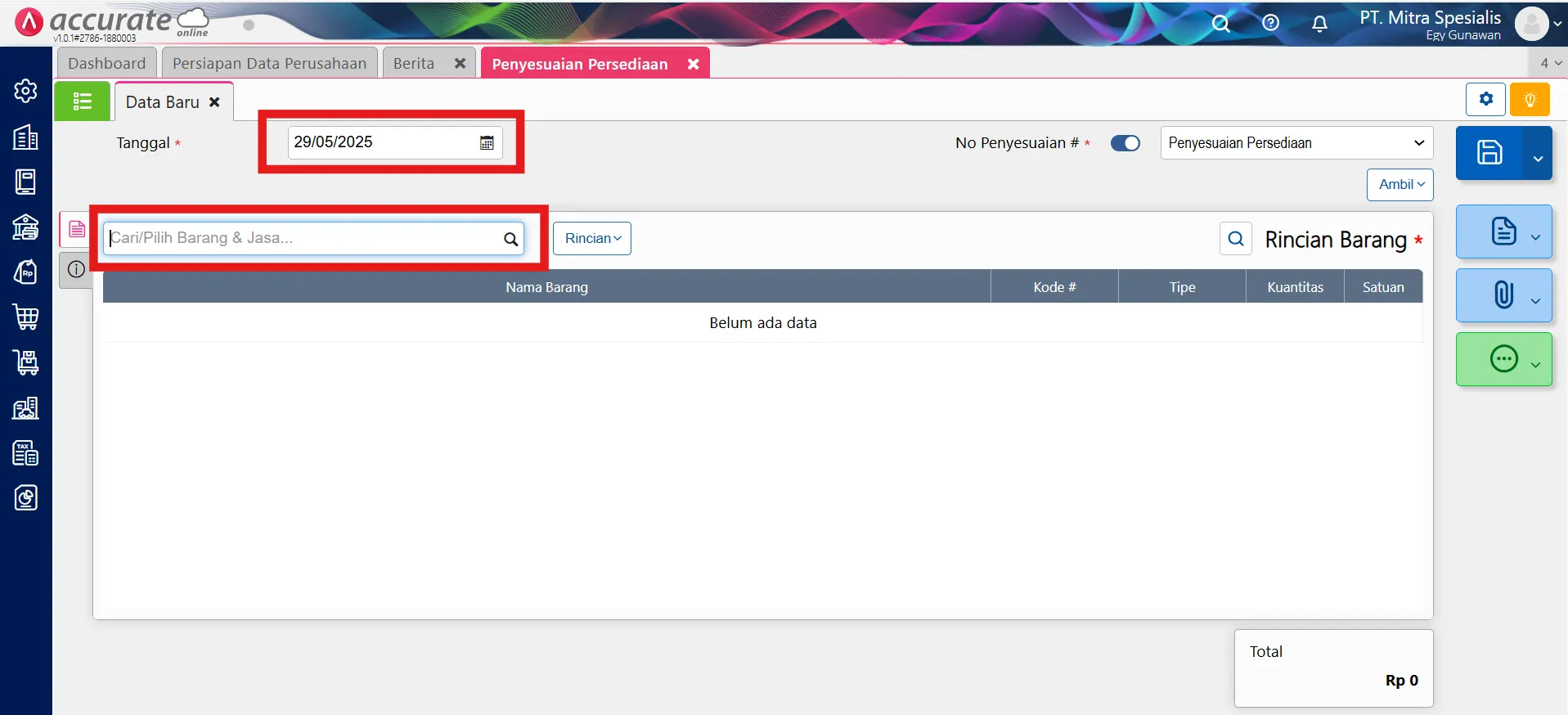The image size is (1568, 715).
Task: Switch to the Dashboard tab
Action: pyautogui.click(x=106, y=63)
